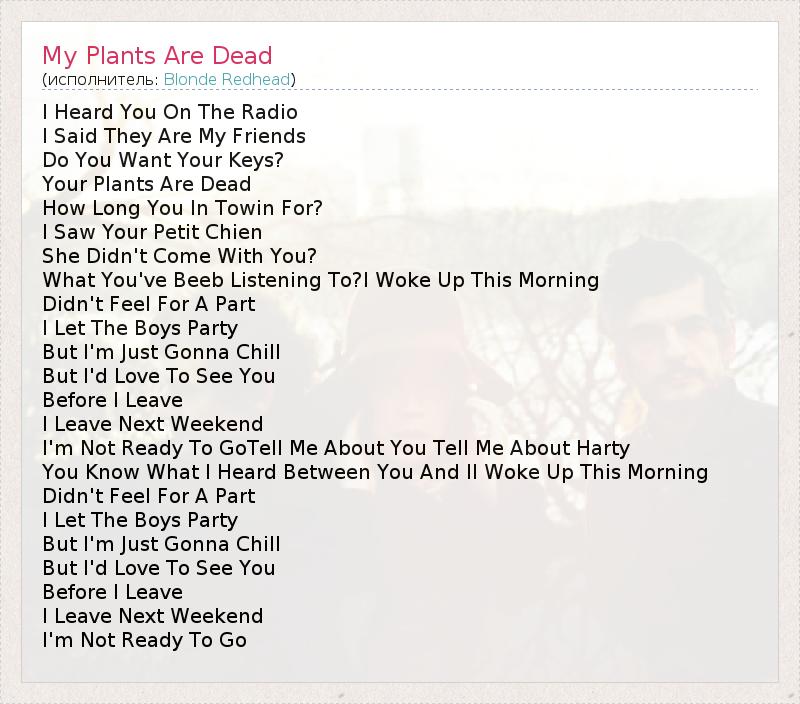Click the line How Long You In Towin For?
This screenshot has width=800, height=704.
[x=183, y=208]
